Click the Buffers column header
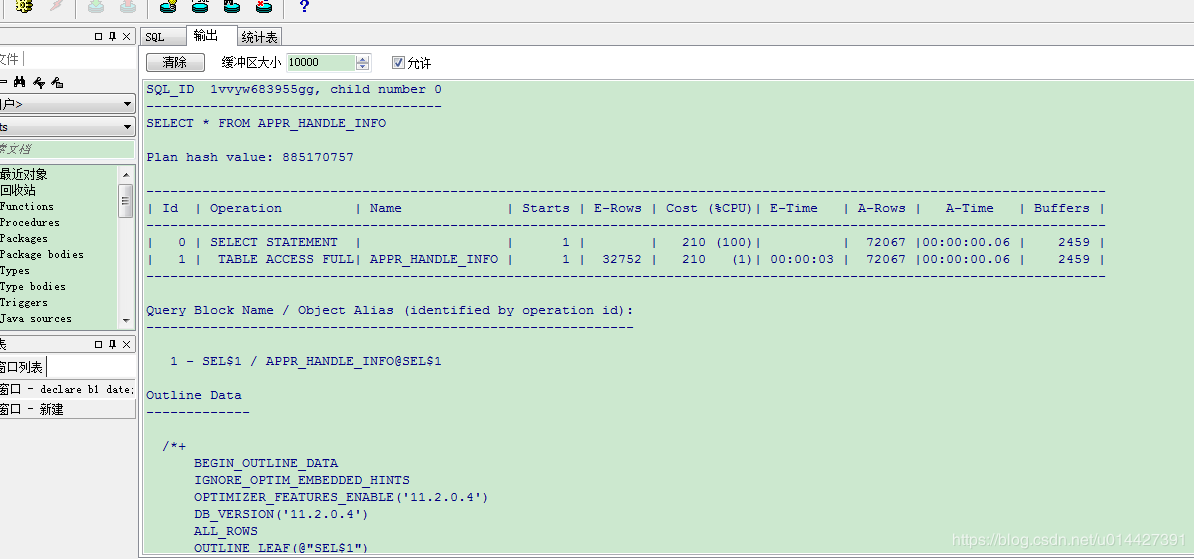Image resolution: width=1194 pixels, height=559 pixels. pos(1062,208)
